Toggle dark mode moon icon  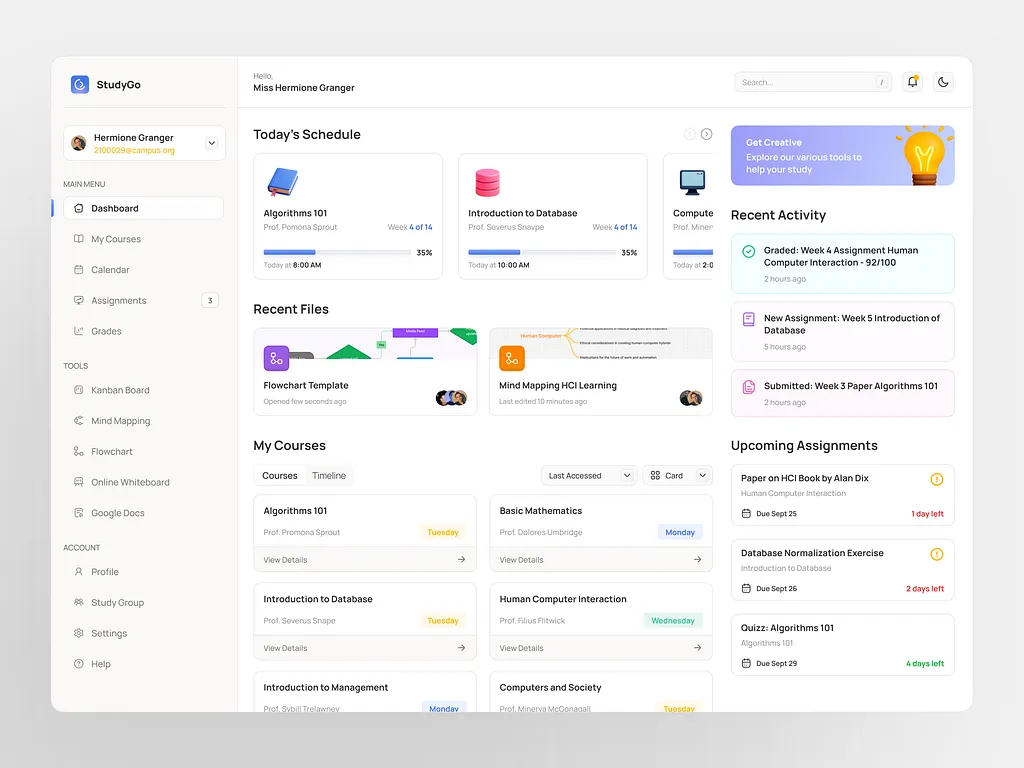click(x=943, y=82)
